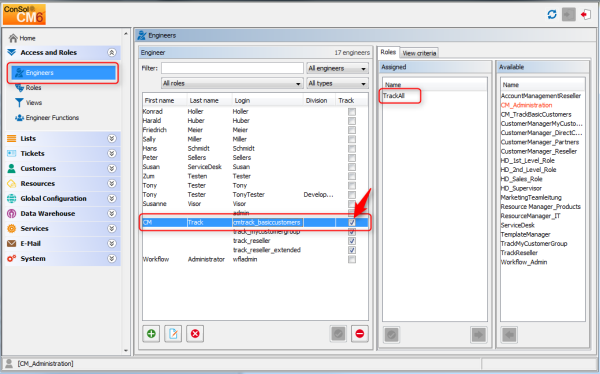Click green add engineer button

[151, 334]
